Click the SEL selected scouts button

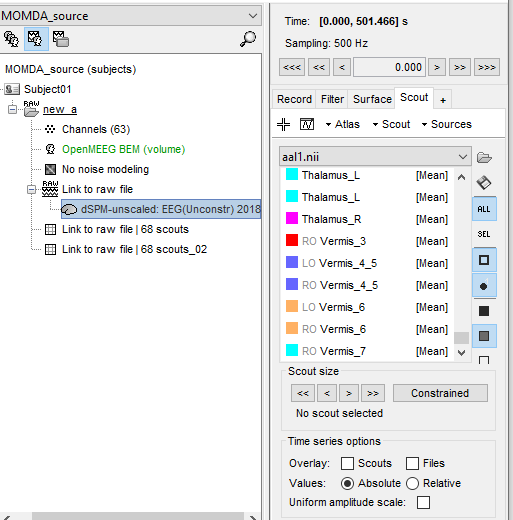pos(484,234)
